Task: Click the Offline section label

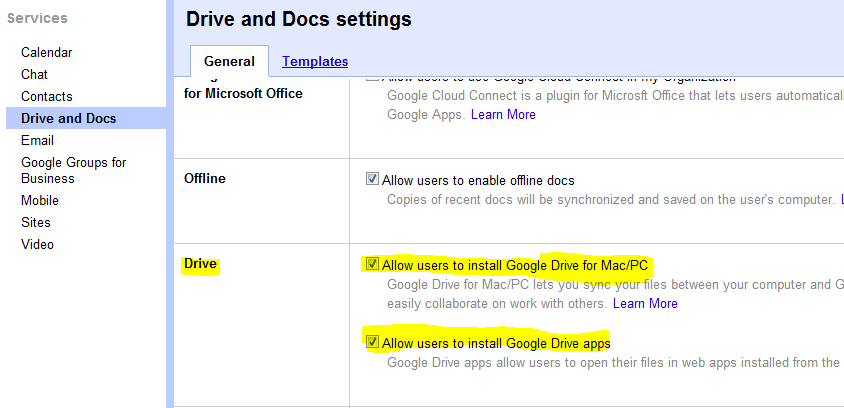Action: click(205, 178)
